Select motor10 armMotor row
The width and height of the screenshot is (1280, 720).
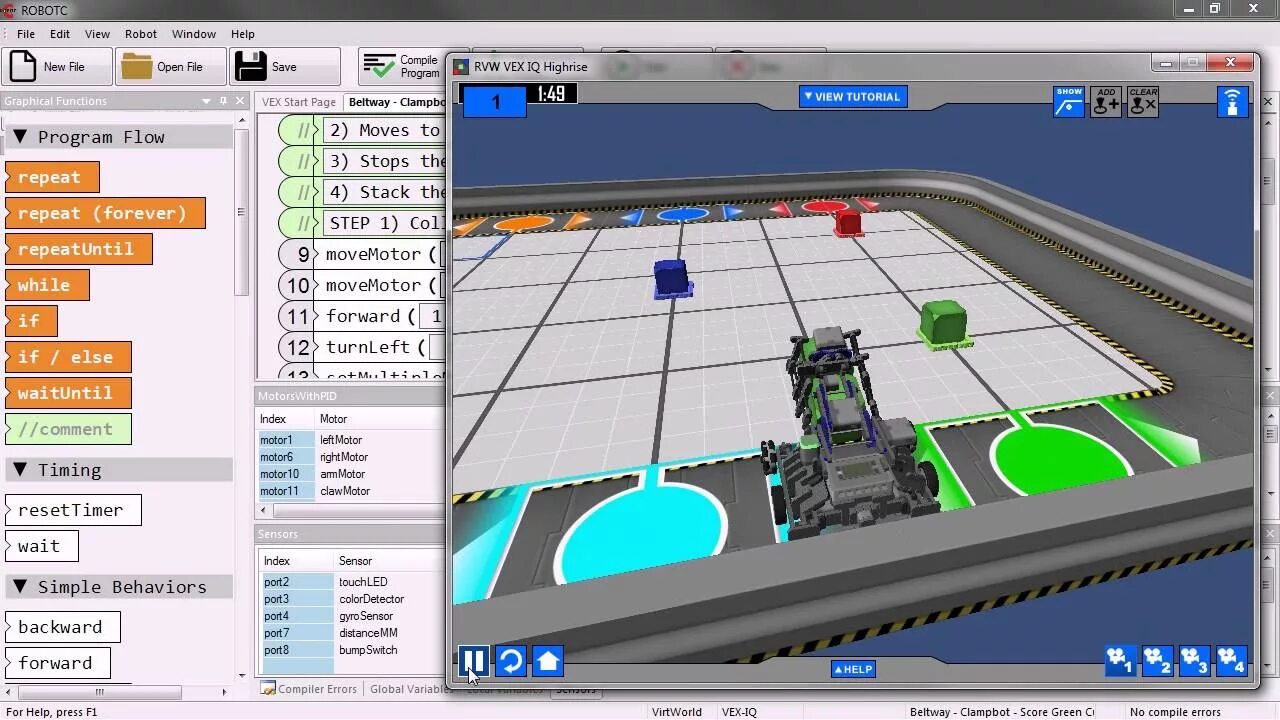tap(351, 474)
